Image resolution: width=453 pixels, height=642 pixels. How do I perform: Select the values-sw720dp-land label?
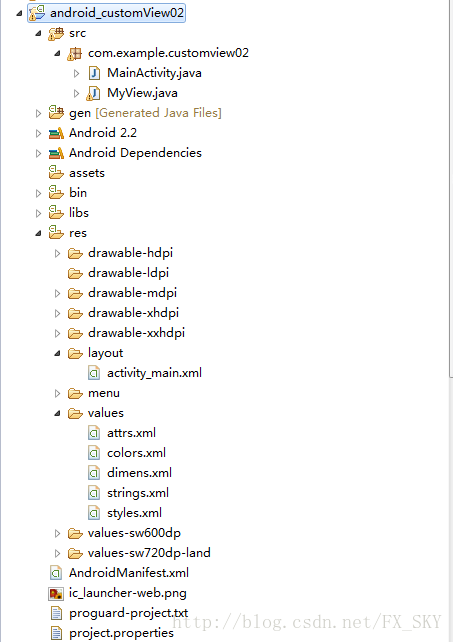pos(149,553)
